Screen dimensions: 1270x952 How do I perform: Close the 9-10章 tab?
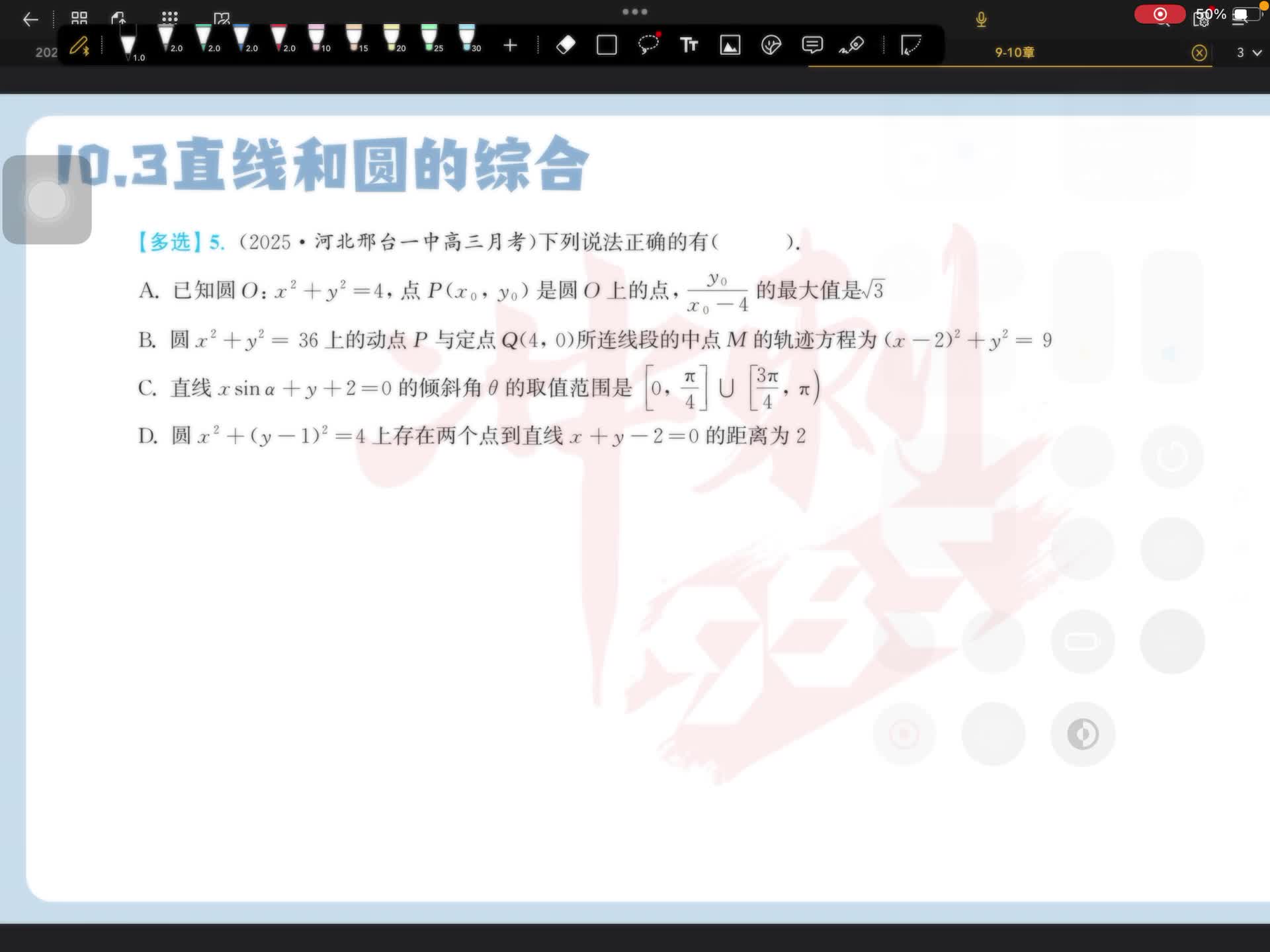[1199, 53]
